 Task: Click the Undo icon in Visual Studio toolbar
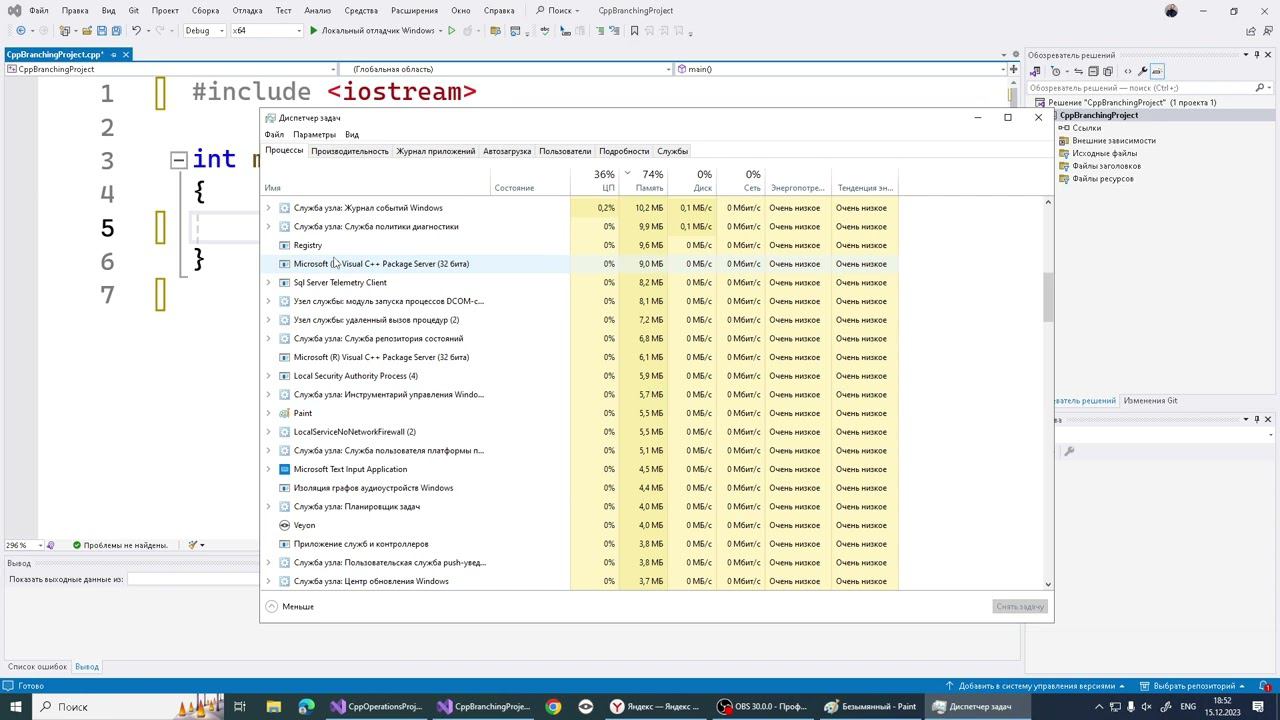click(136, 31)
